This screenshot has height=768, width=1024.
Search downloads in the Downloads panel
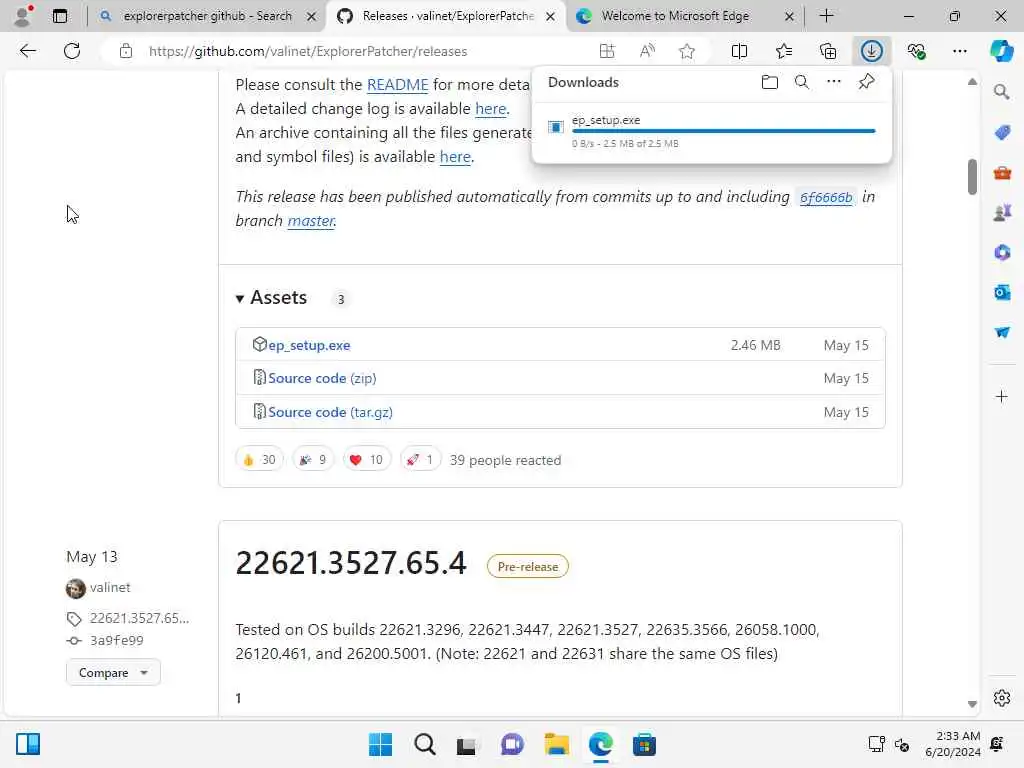(801, 82)
